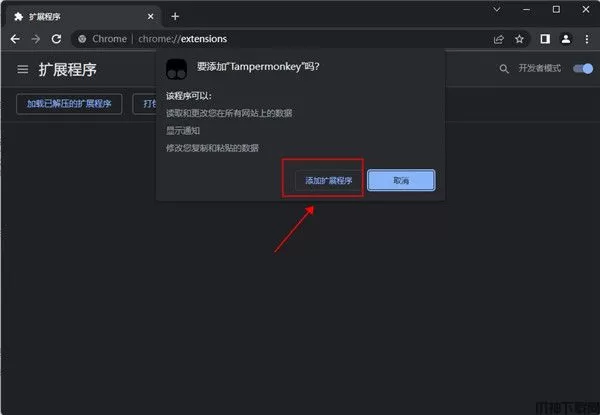Click the 添加扩展程序 button
Screen dimensions: 600x415
[328, 180]
